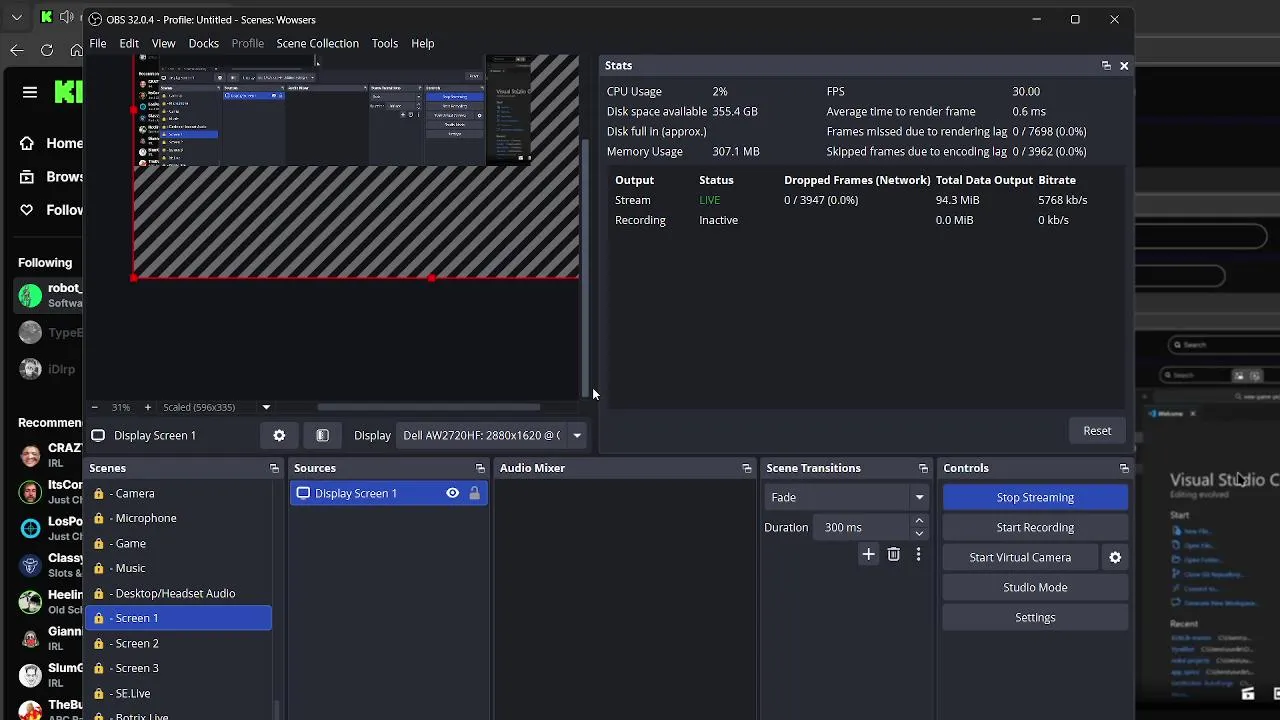Open the View menu

(163, 43)
